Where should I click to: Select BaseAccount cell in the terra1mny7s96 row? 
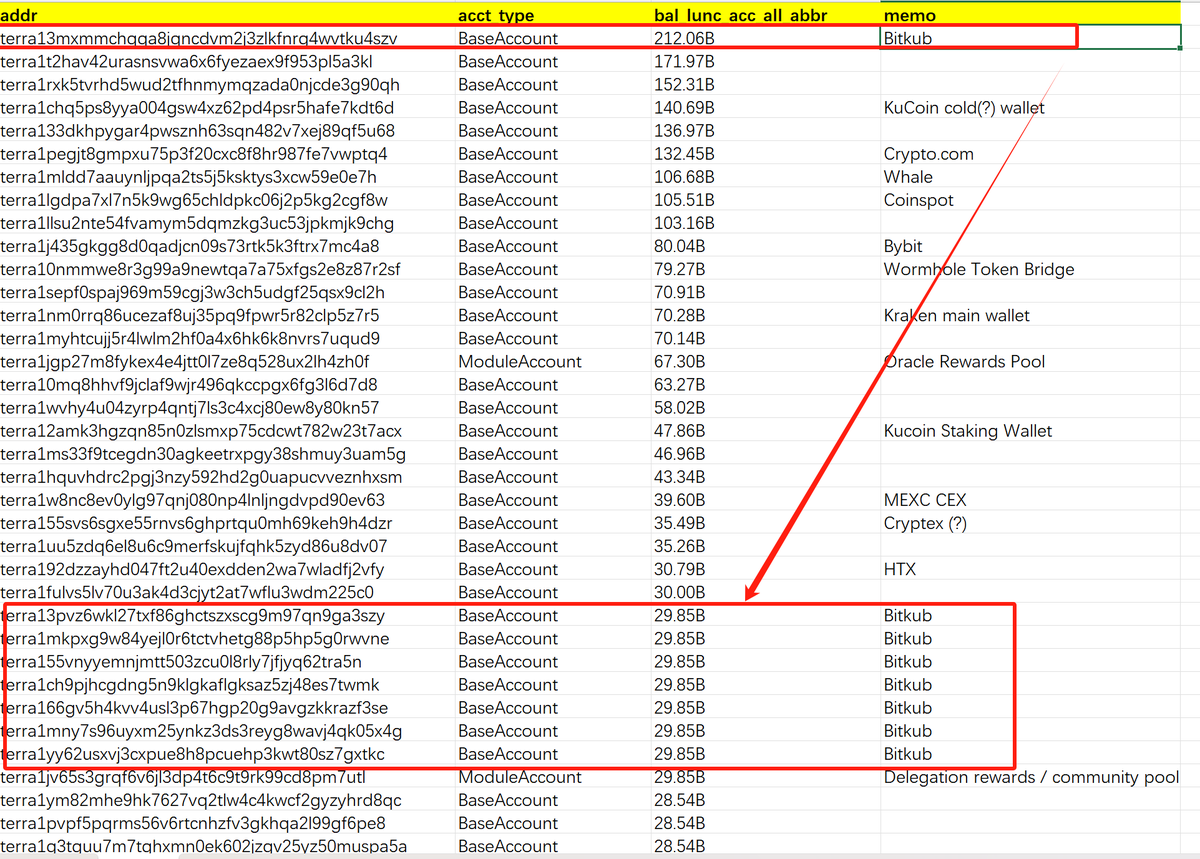553,730
